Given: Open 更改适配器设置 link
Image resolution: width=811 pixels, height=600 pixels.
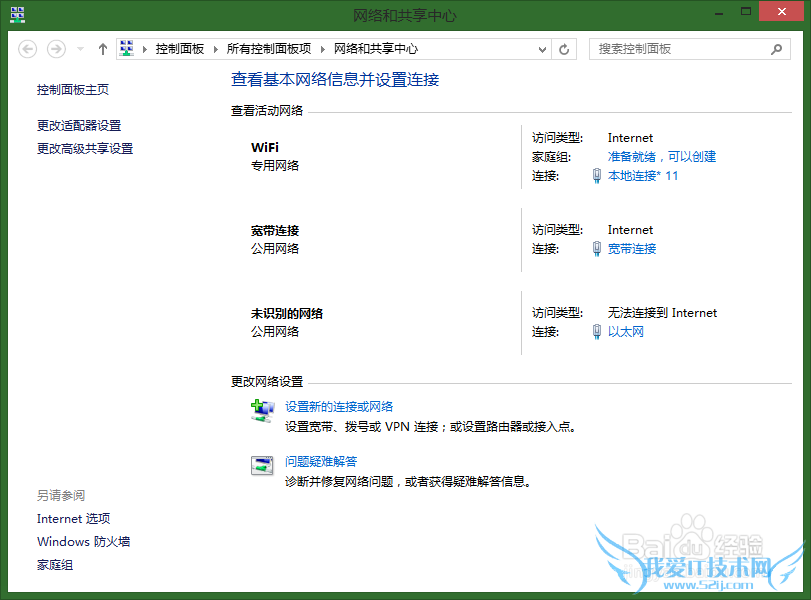Looking at the screenshot, I should pyautogui.click(x=79, y=126).
